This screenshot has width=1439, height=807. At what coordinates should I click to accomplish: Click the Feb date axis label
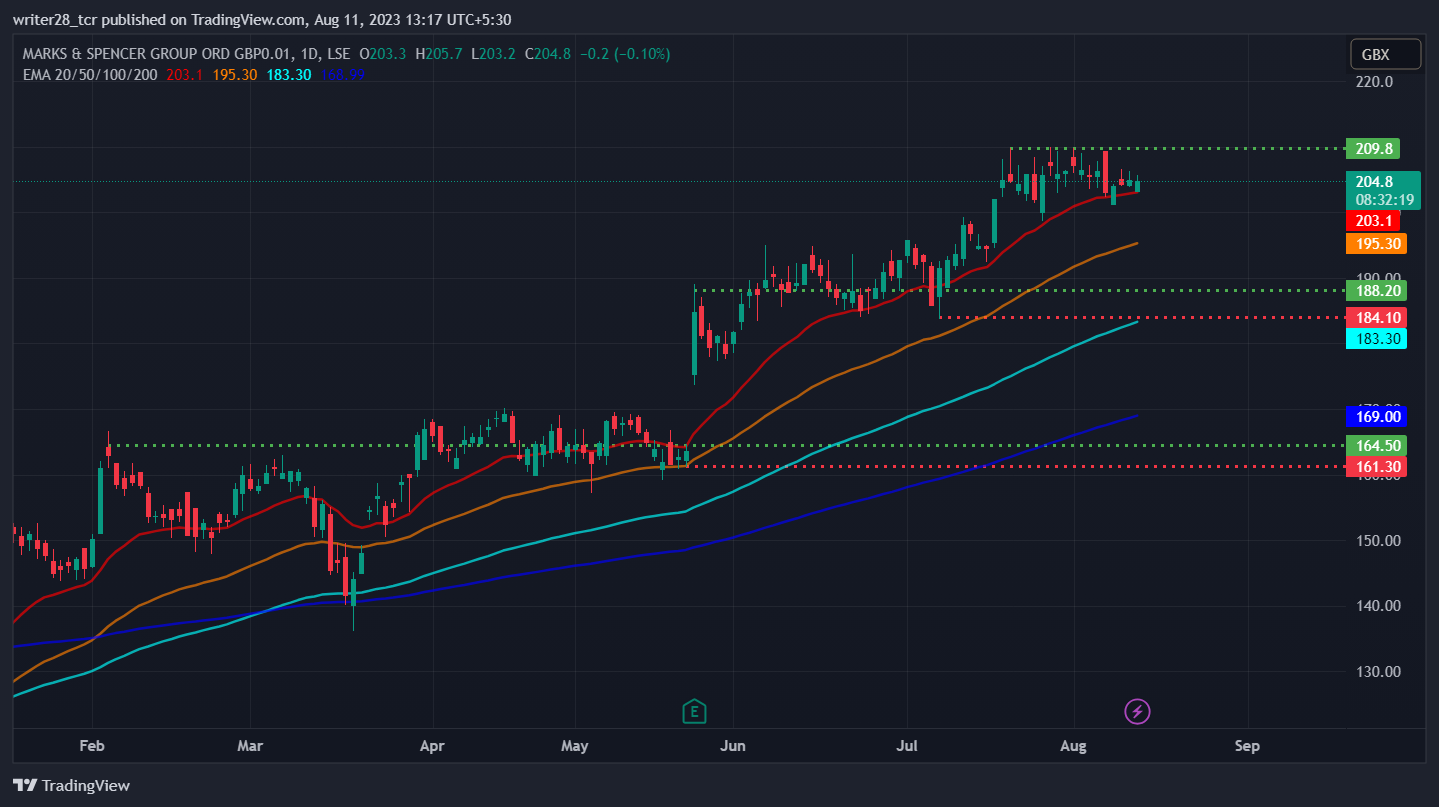point(91,746)
